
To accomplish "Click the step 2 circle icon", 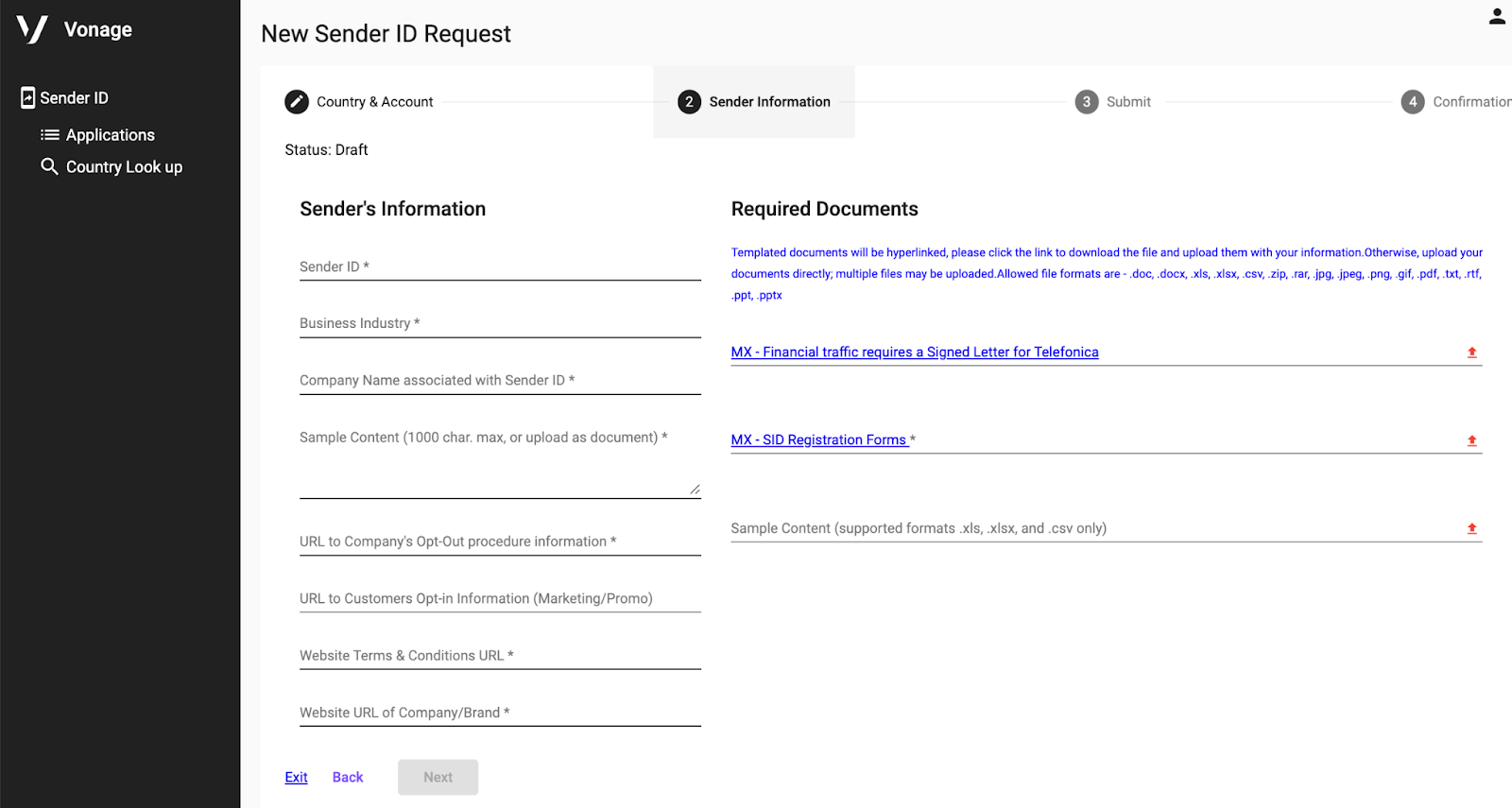I will tap(689, 102).
